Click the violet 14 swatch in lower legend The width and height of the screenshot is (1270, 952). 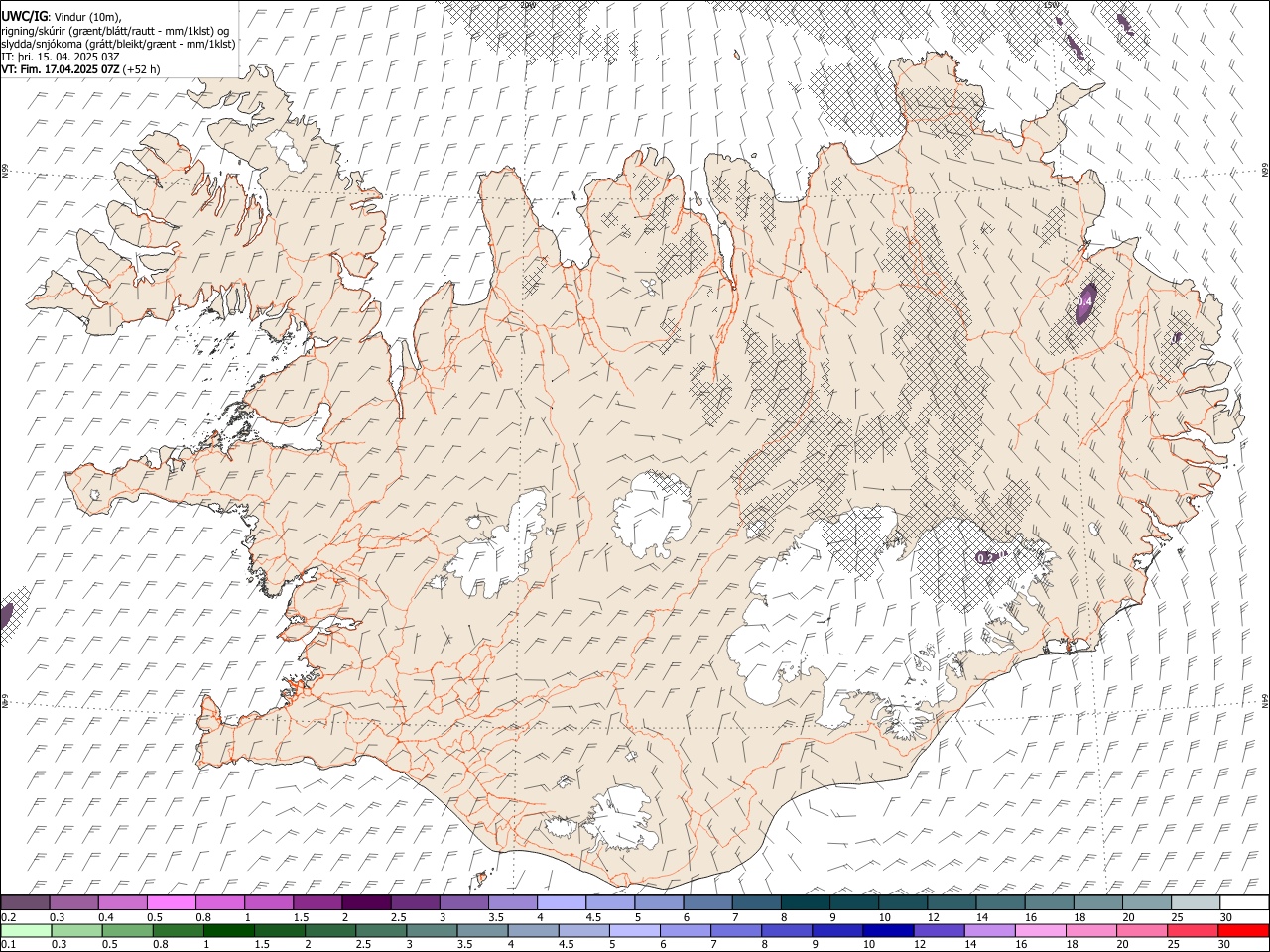(990, 931)
